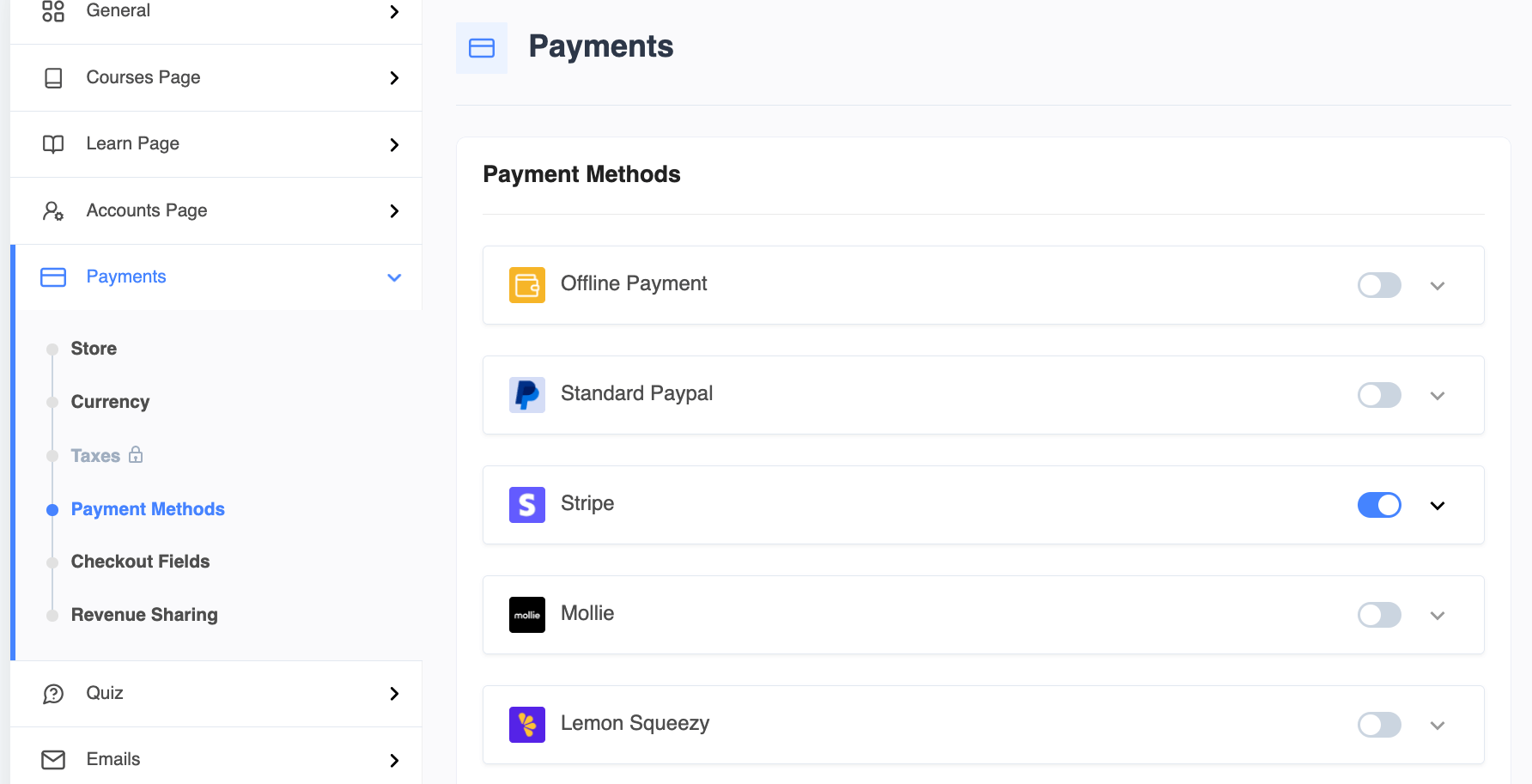
Task: Click the Payments header card icon
Action: (x=482, y=48)
